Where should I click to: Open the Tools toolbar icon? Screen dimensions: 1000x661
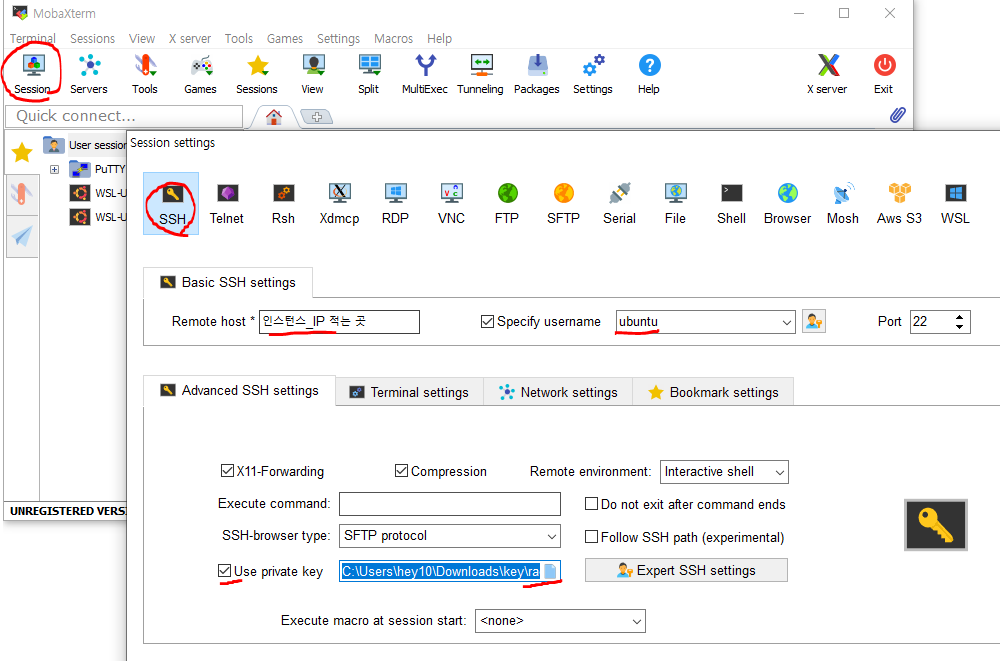click(x=145, y=74)
